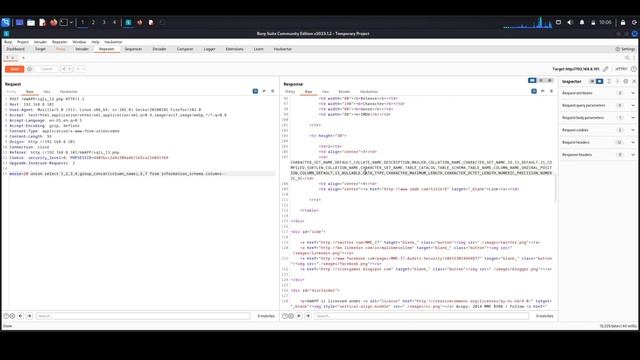The width and height of the screenshot is (640, 360).
Task: Click the Request search field
Action: 143,316
